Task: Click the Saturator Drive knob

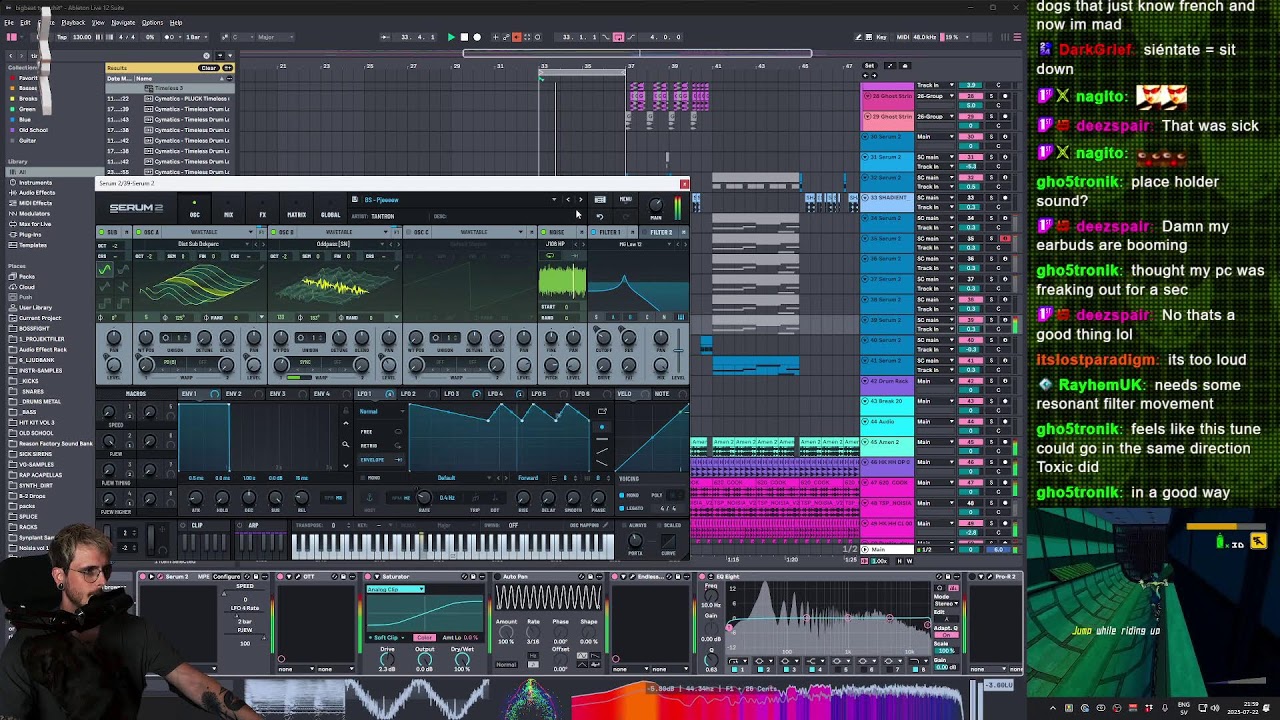Action: coord(387,659)
